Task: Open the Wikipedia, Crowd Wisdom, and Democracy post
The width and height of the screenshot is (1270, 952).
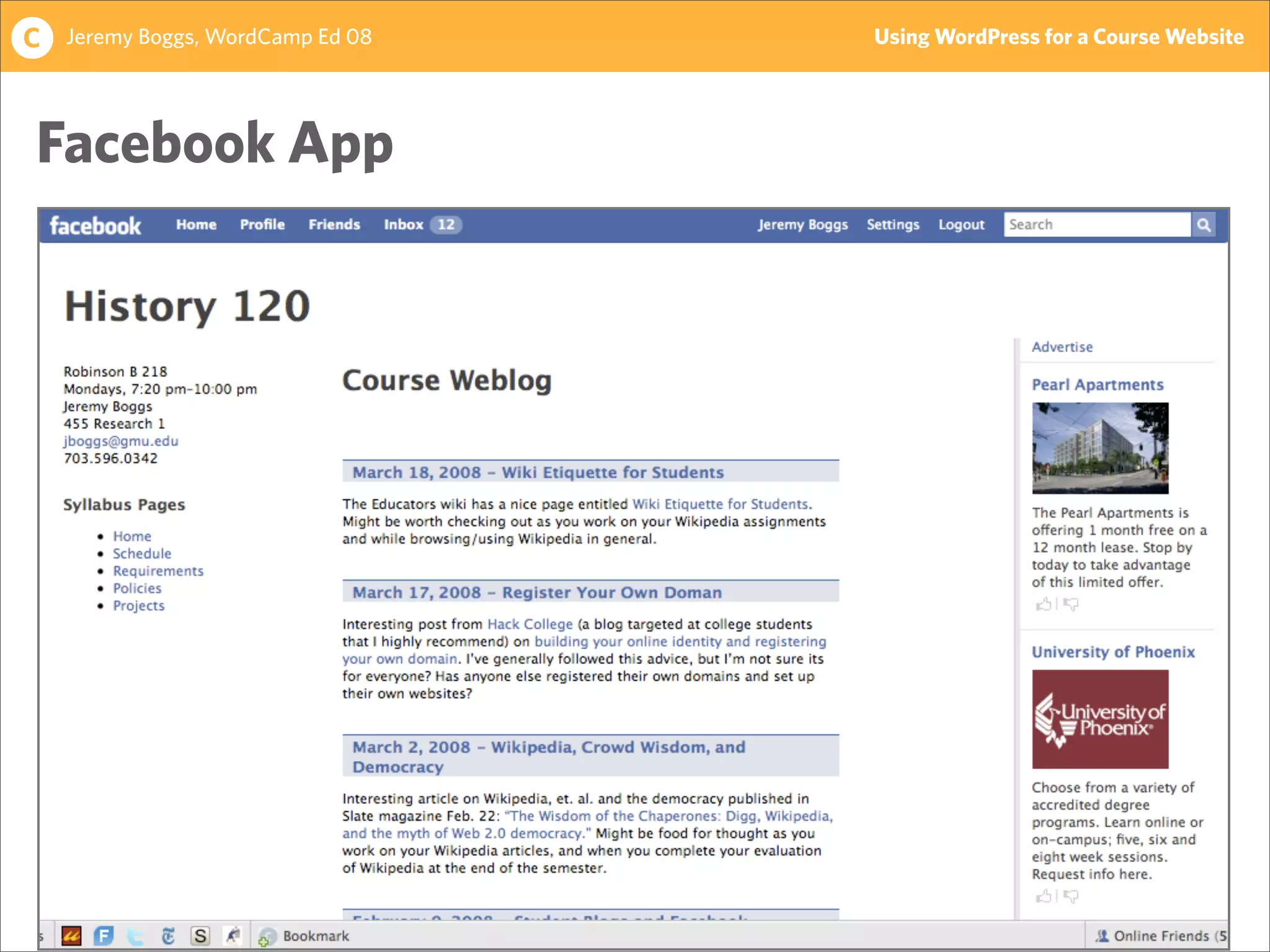Action: (549, 757)
